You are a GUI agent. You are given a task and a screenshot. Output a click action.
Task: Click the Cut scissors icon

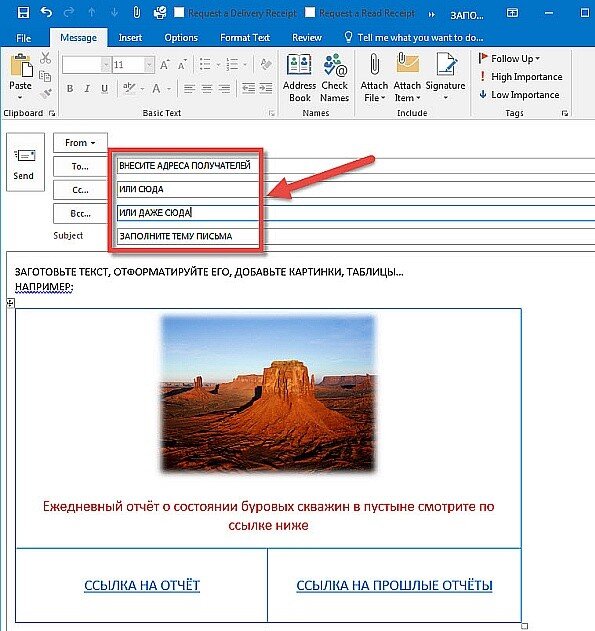click(x=45, y=58)
